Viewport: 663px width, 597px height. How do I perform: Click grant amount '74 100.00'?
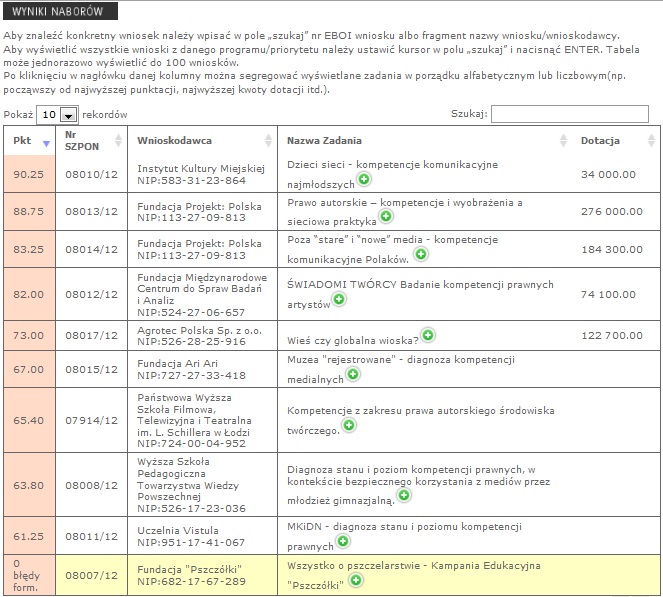coord(608,294)
